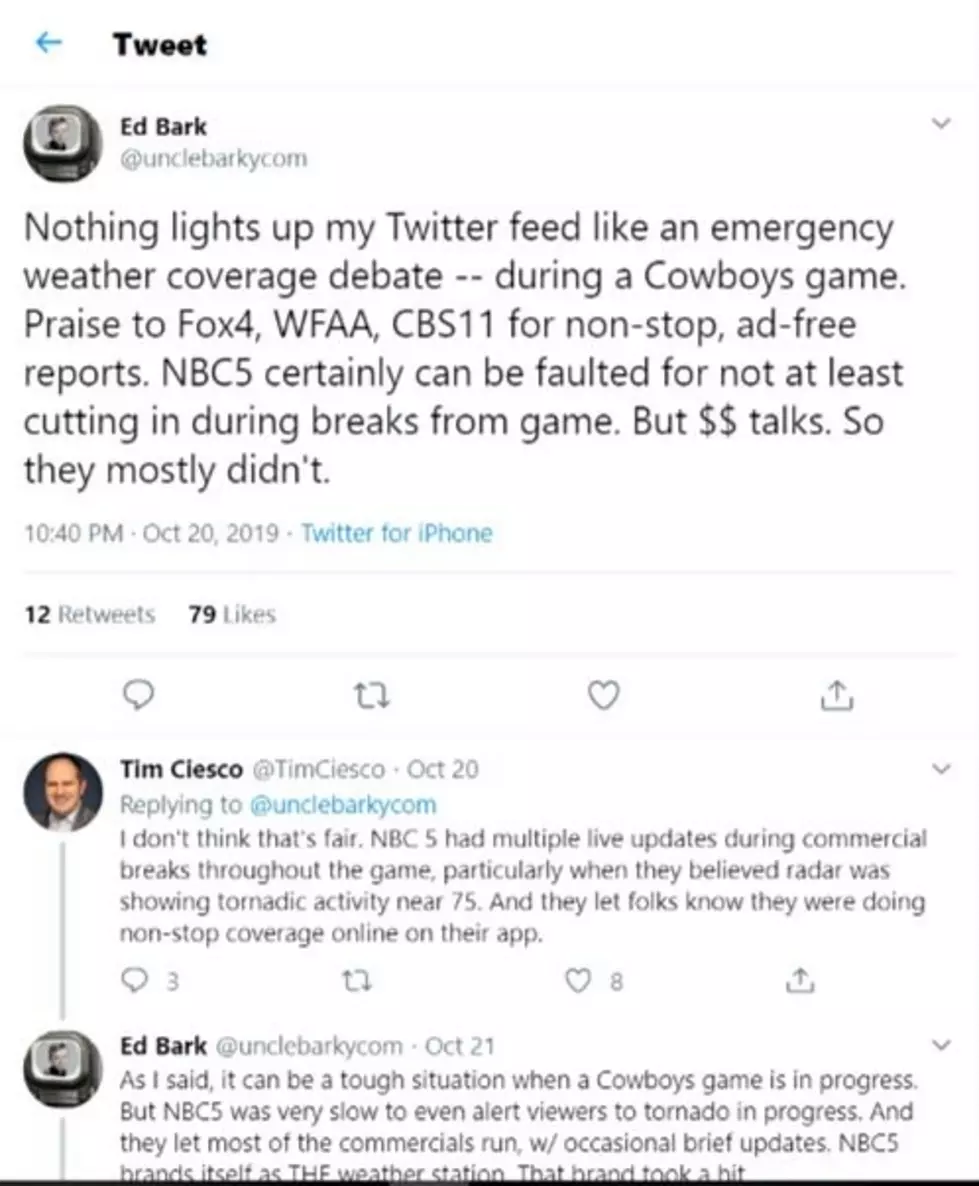View the 12 Retweets list
The height and width of the screenshot is (1186, 979).
89,614
